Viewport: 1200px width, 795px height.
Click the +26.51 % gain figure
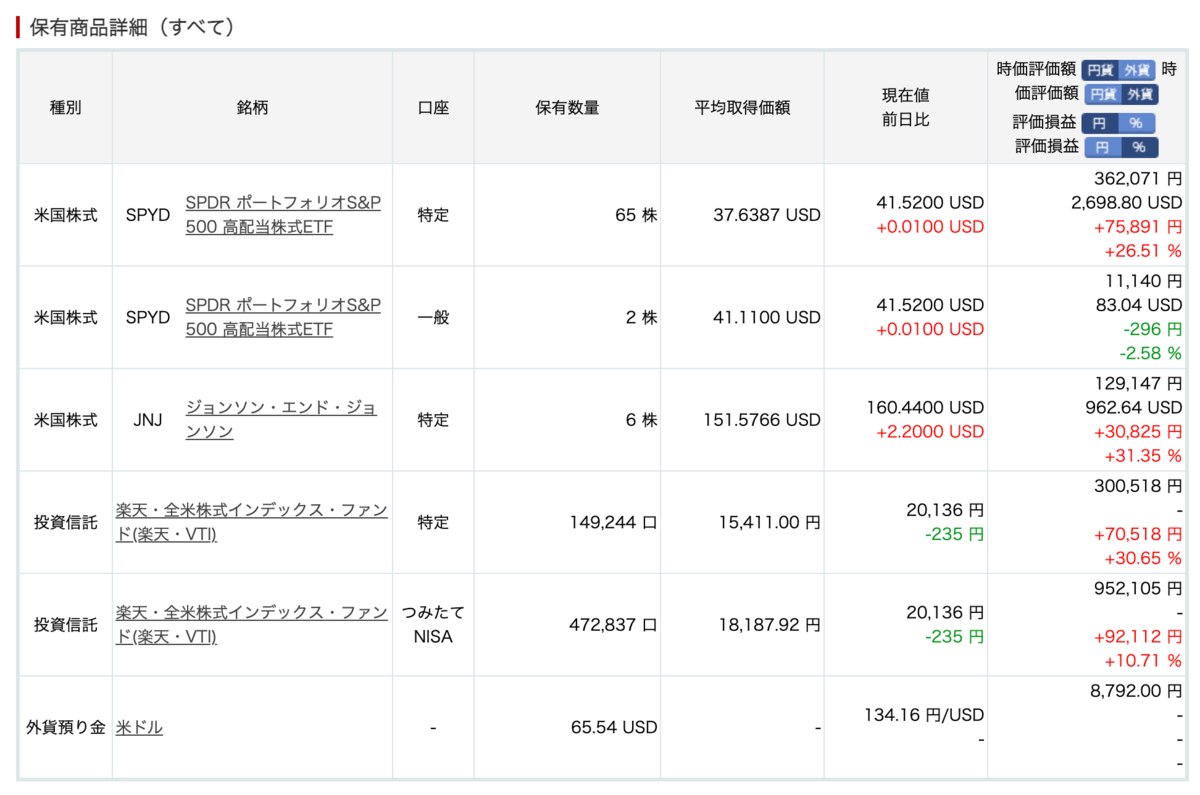click(x=1143, y=251)
